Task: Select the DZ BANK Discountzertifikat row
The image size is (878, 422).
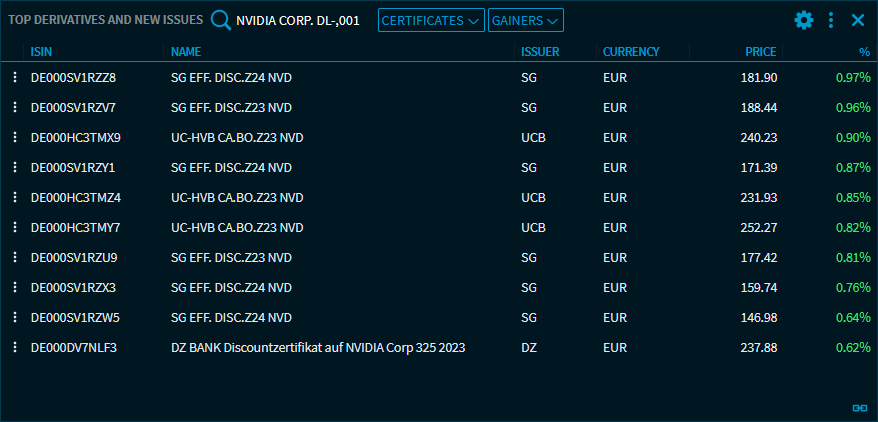Action: pyautogui.click(x=318, y=348)
